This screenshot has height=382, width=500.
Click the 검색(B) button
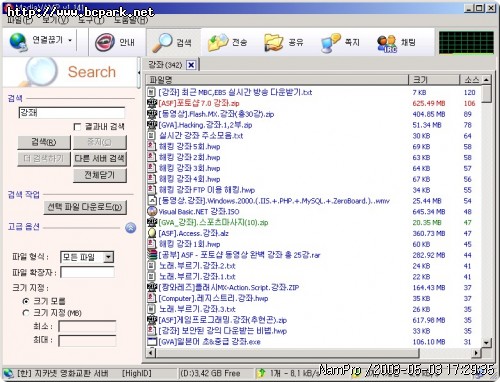(x=44, y=142)
